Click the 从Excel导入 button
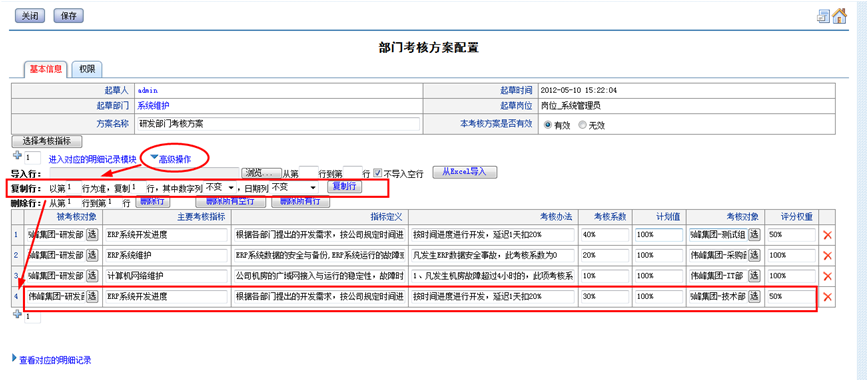Screen dimensions: 868x381 point(464,172)
